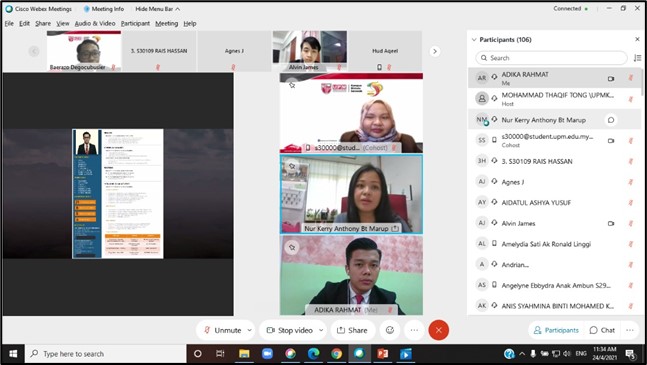
Task: Click camera icon on s30000@student.upm.edu.my row
Action: [x=611, y=141]
